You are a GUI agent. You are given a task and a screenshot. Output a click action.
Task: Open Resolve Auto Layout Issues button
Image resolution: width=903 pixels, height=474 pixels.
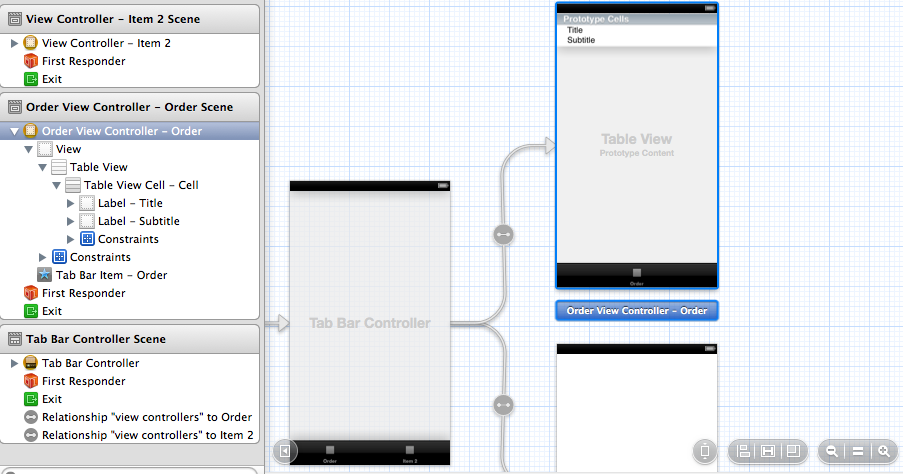tap(793, 451)
